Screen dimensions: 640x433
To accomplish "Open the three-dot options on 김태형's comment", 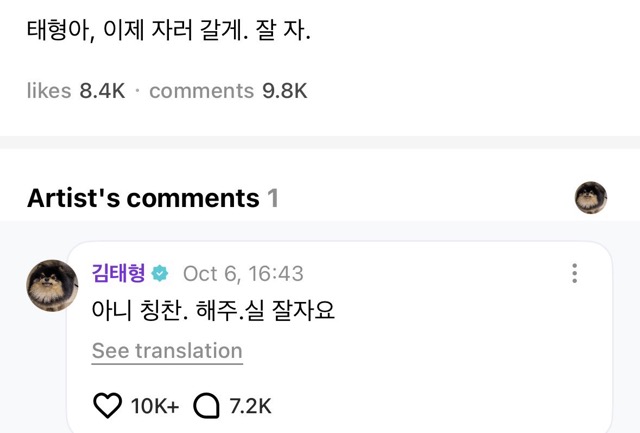I will (574, 274).
